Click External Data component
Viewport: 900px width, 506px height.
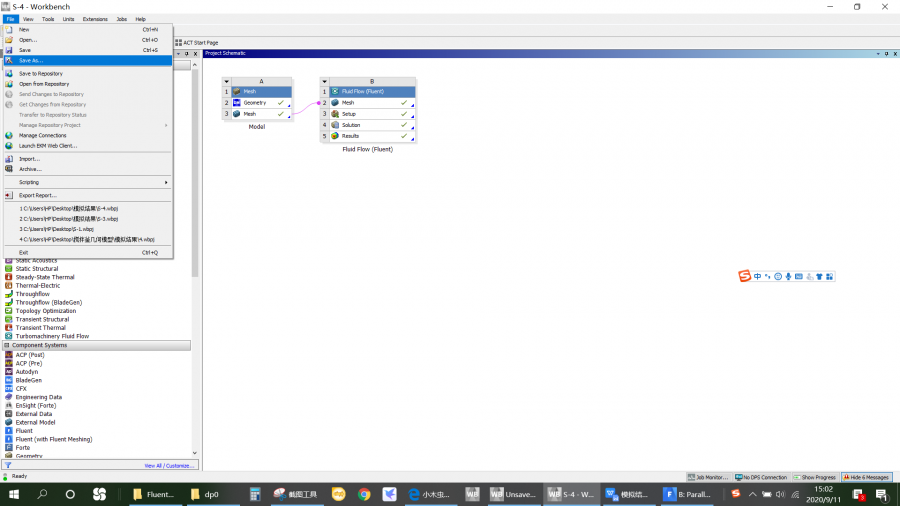pyautogui.click(x=34, y=414)
